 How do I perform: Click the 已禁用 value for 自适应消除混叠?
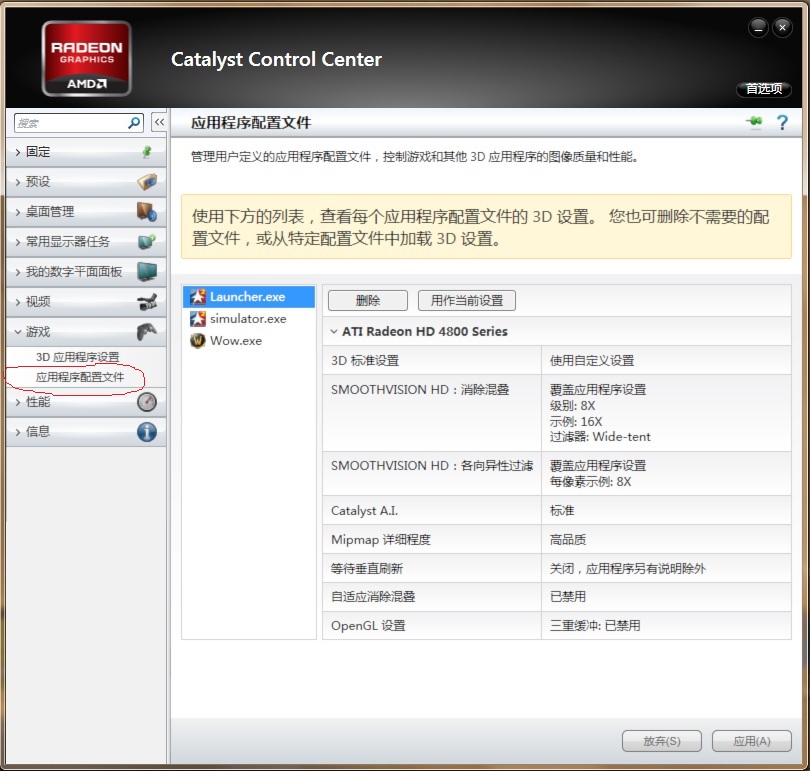tap(568, 596)
